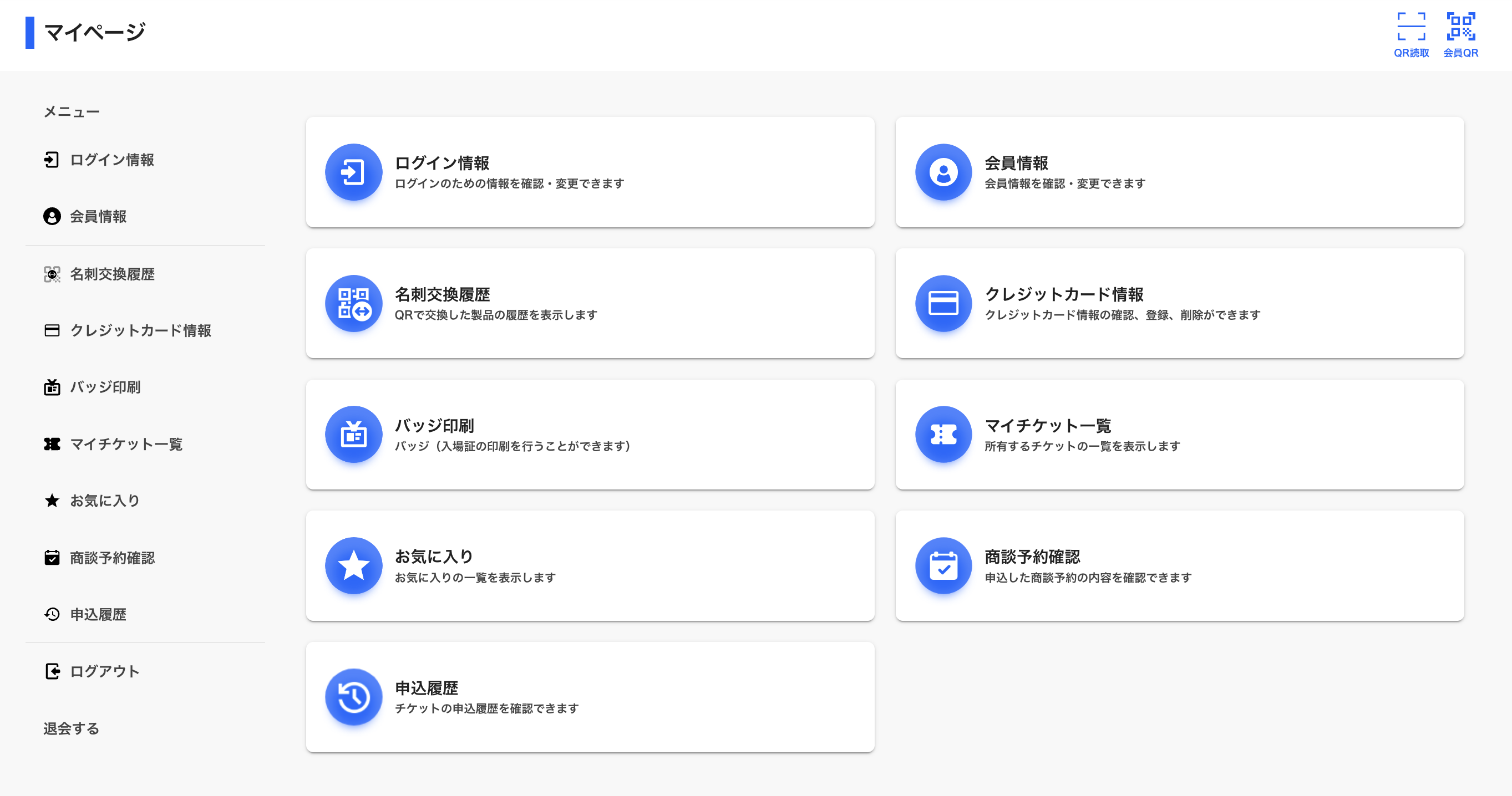Click the blue ticket icon on マイチケット一覧 card
1512x796 pixels.
pos(943,434)
